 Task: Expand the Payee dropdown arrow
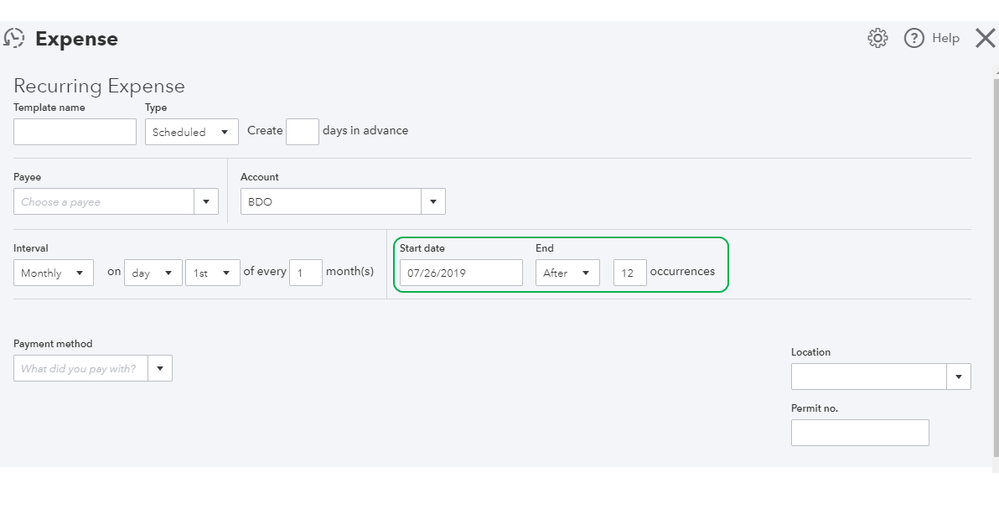click(206, 202)
